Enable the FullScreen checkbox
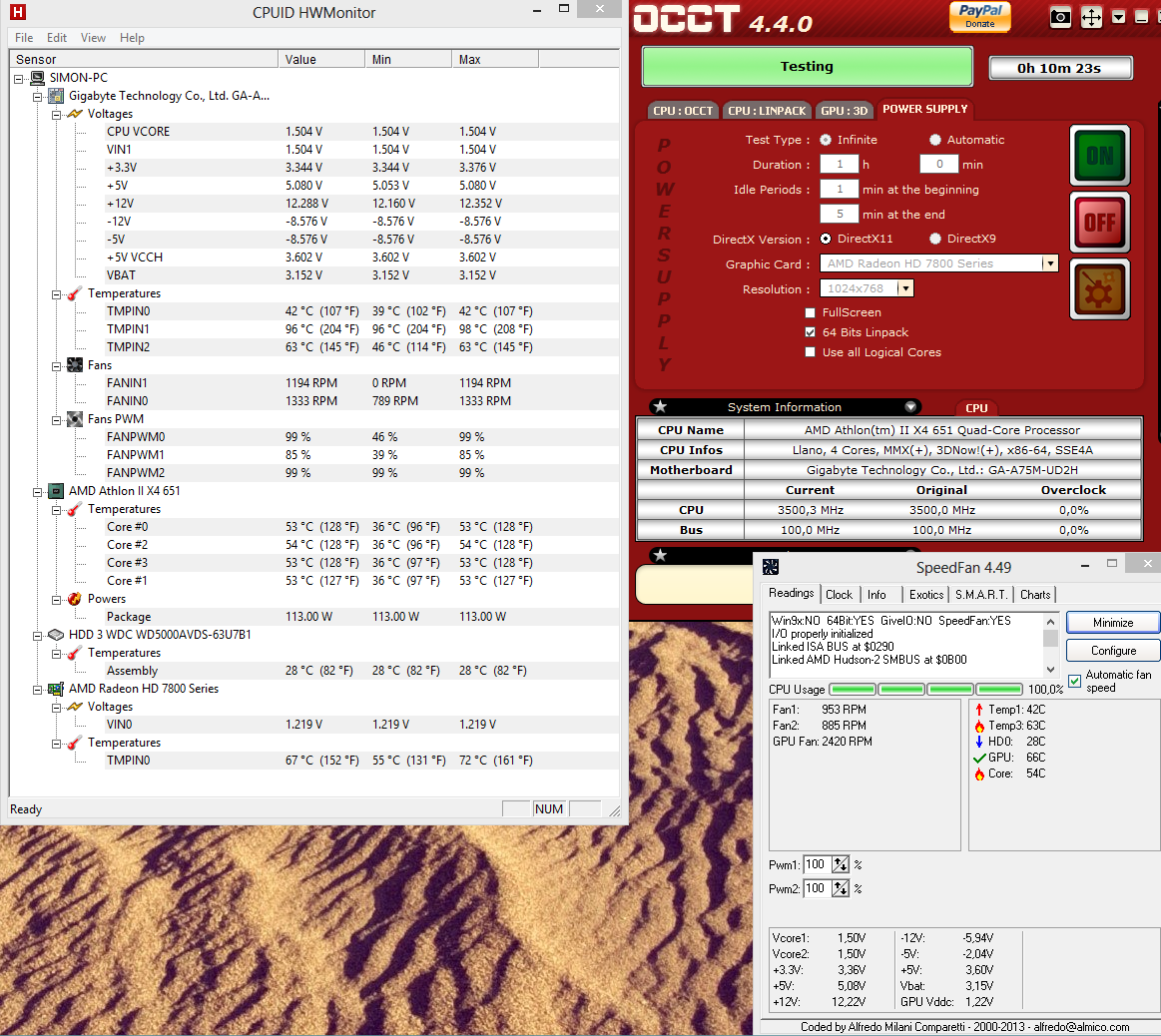 click(811, 312)
